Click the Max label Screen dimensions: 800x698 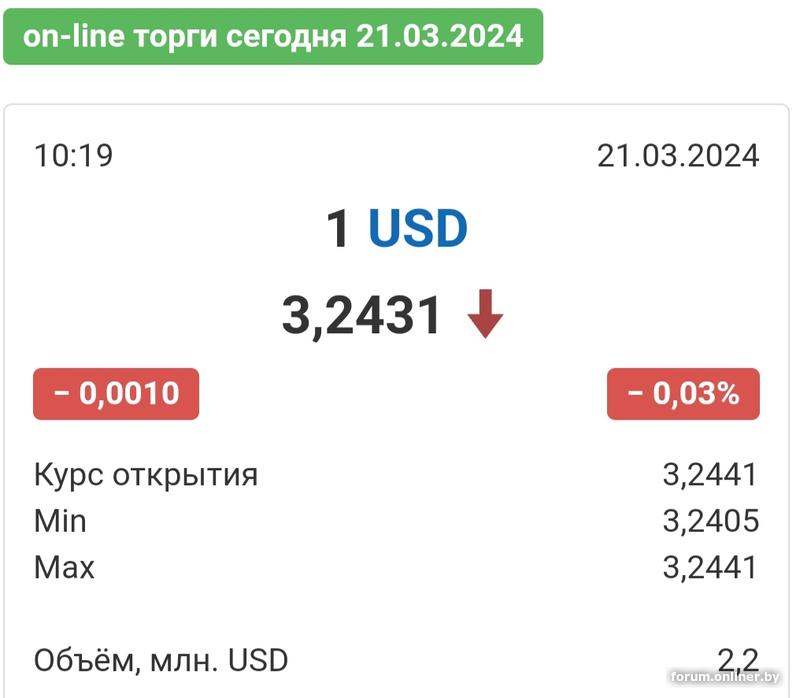click(x=65, y=568)
